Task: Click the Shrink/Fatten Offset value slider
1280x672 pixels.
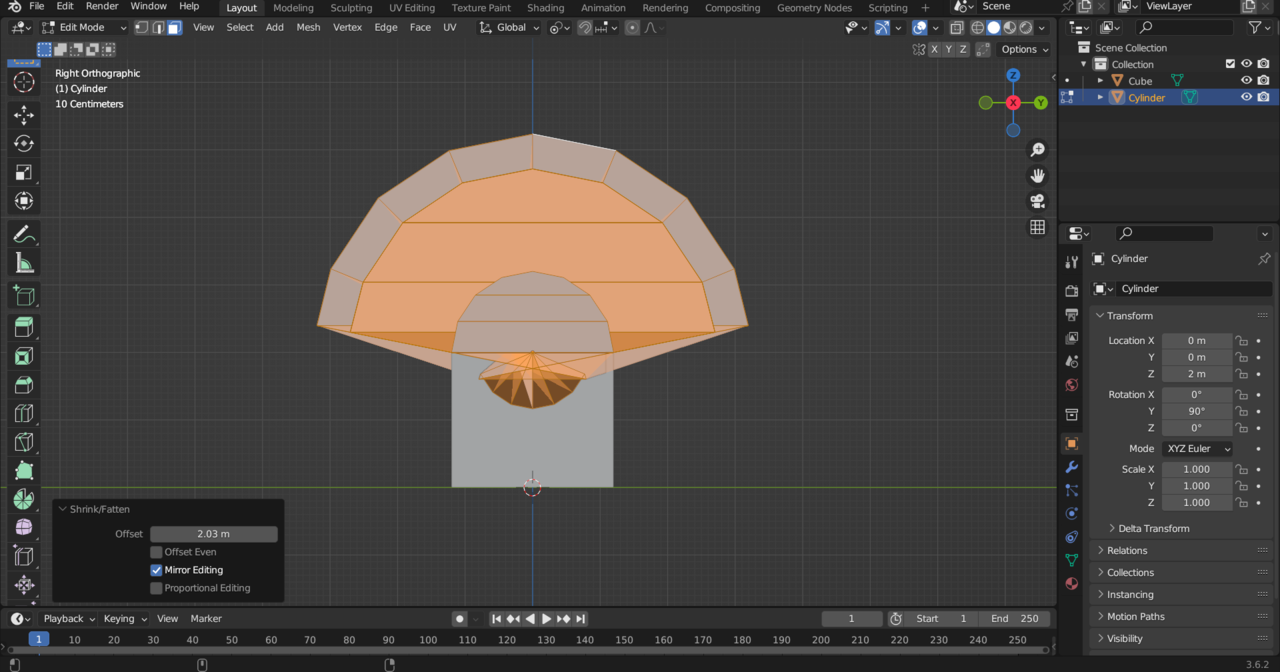Action: [214, 534]
